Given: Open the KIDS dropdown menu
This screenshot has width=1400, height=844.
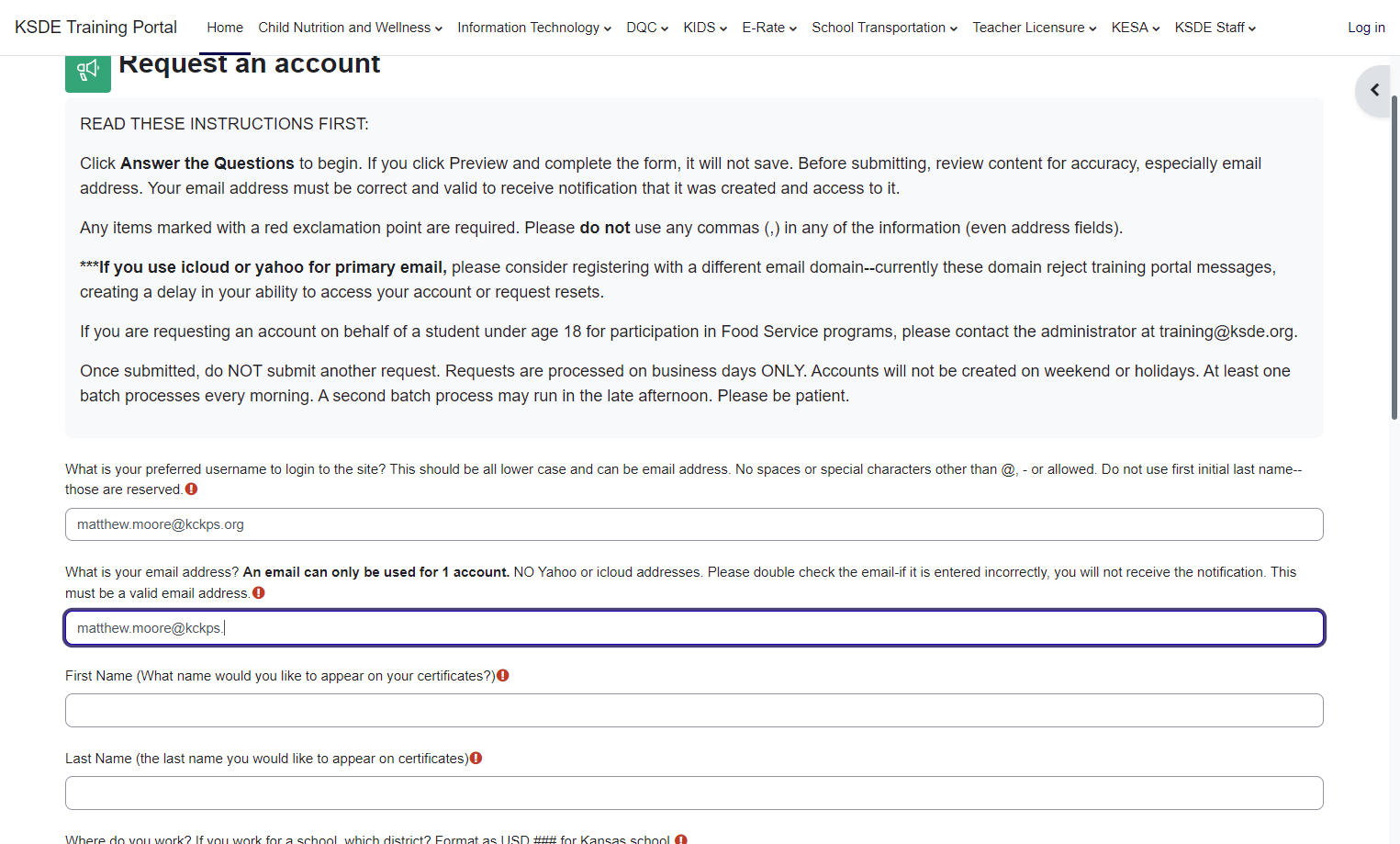Looking at the screenshot, I should (x=705, y=28).
